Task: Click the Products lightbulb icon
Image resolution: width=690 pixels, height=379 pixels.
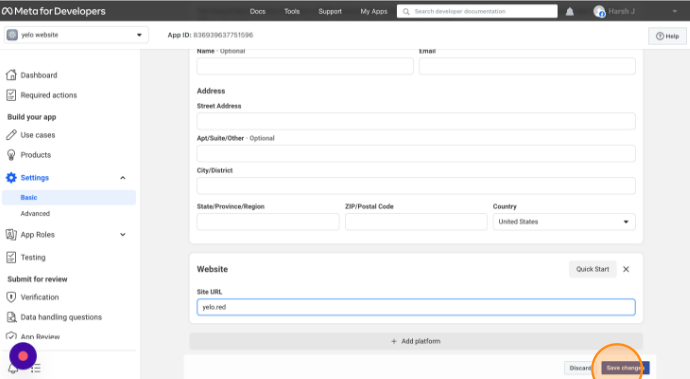Action: 11,155
